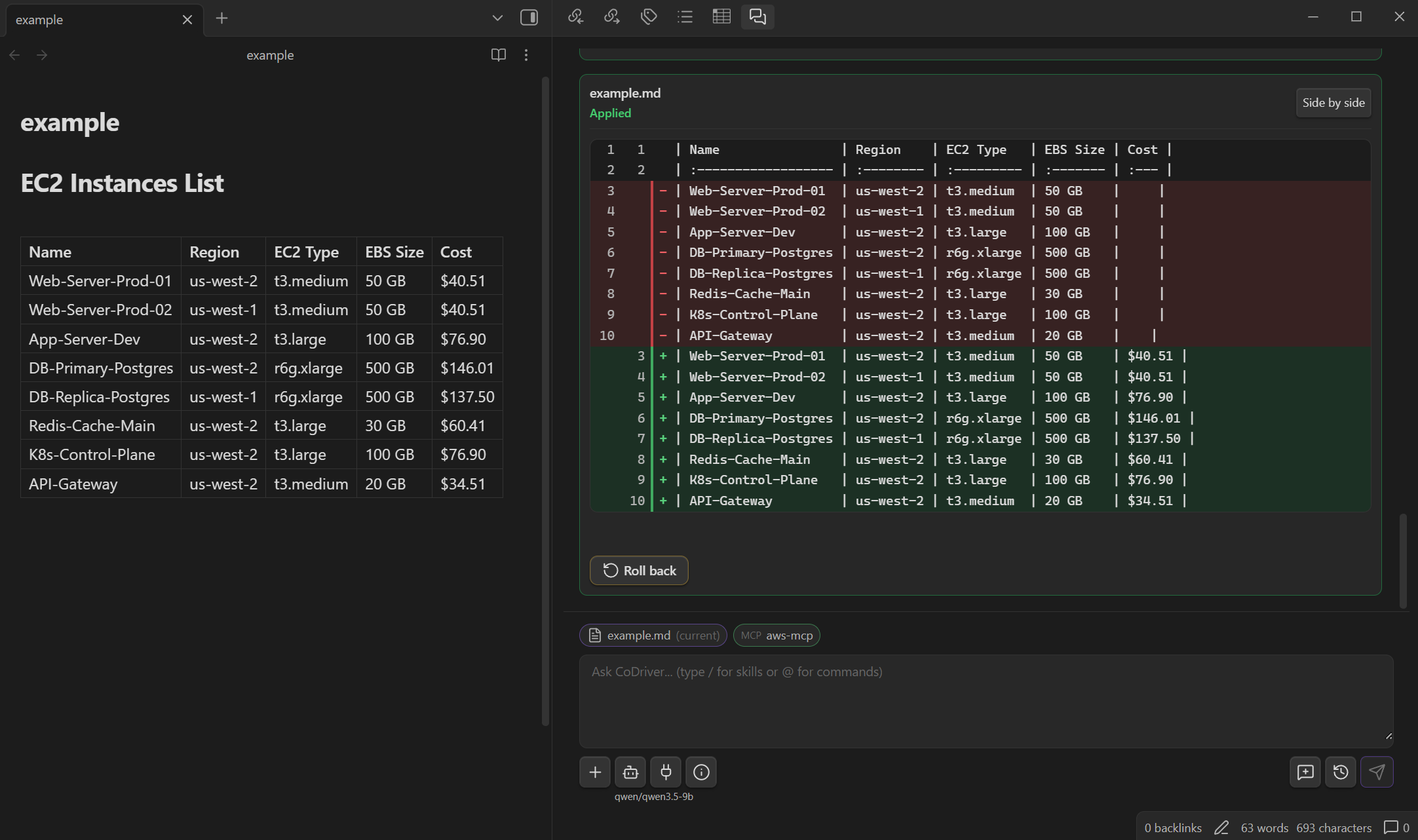Open the MCP plug connections icon
1418x840 pixels.
(666, 773)
